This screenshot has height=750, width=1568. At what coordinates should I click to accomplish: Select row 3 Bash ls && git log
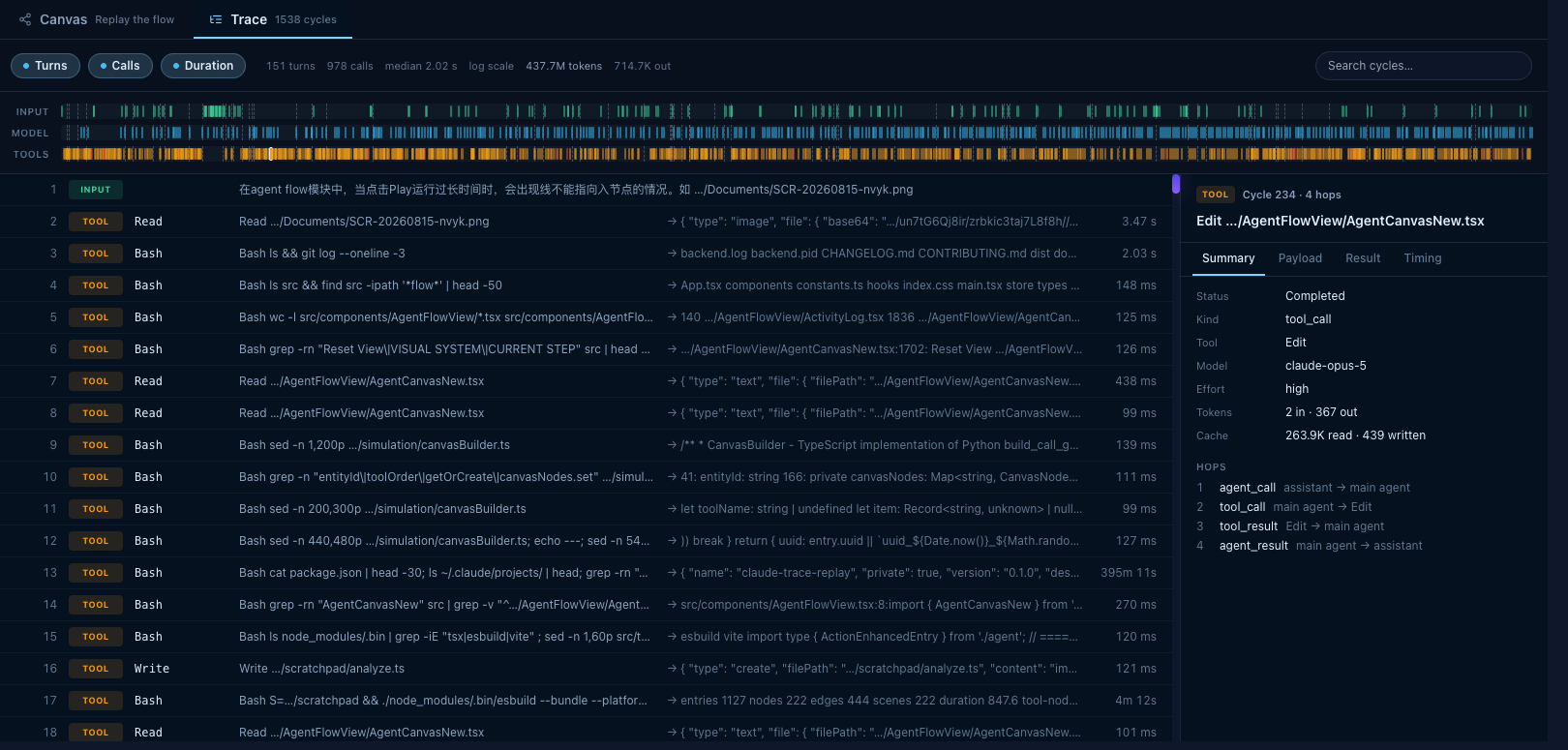click(586, 254)
